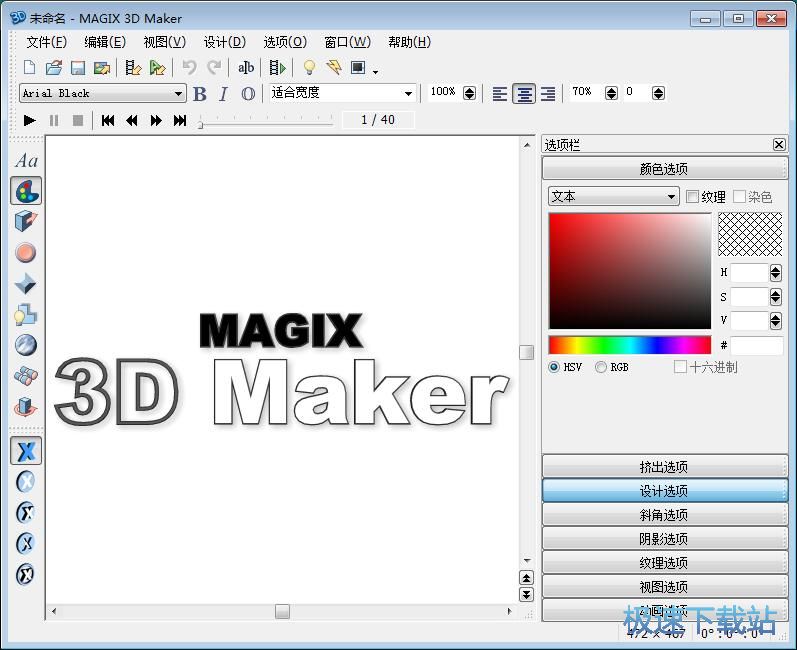797x650 pixels.
Task: Adjust the V value stepper
Action: click(775, 321)
